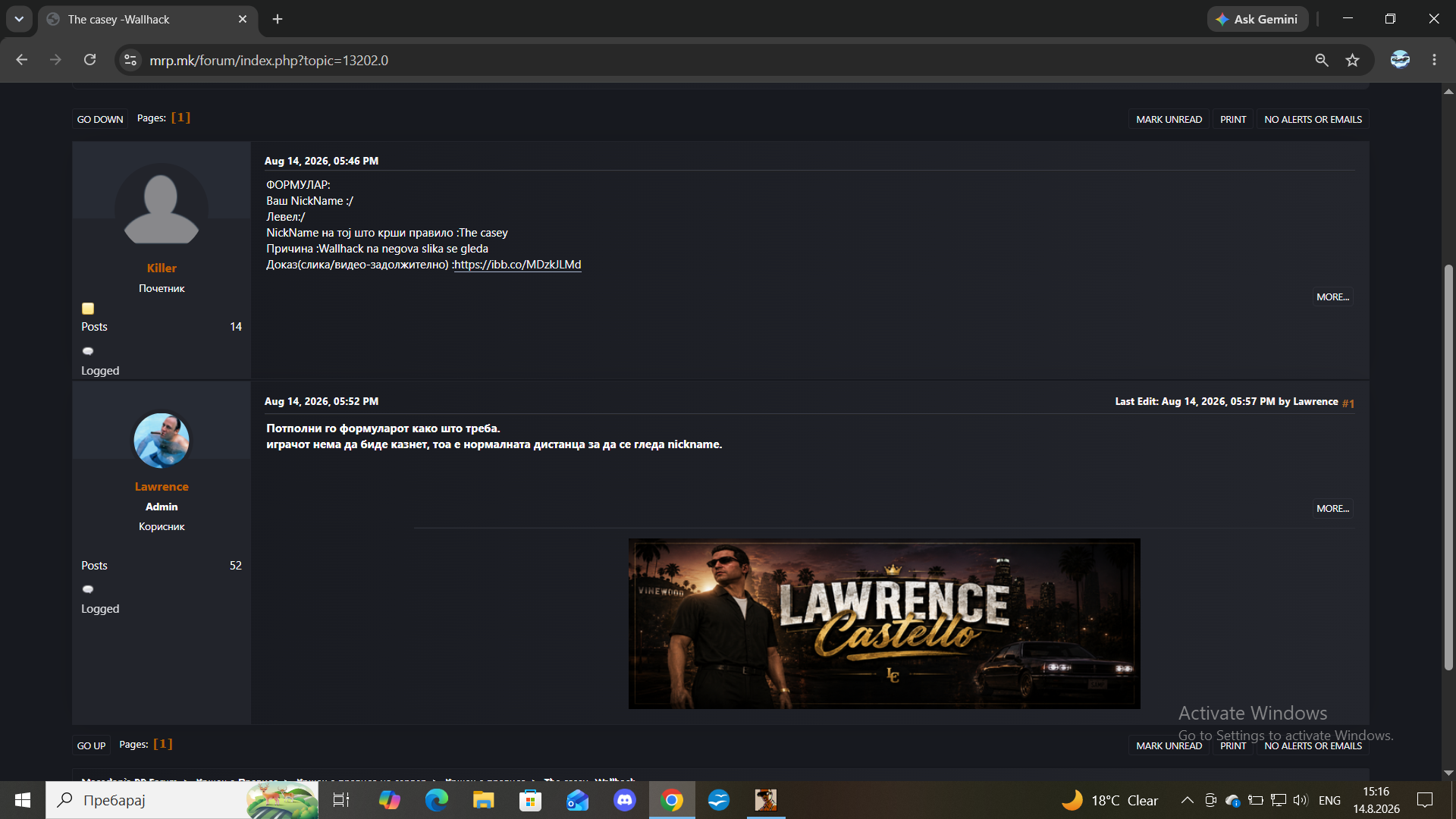Click Lawrence's speech bubble status icon

tap(88, 589)
